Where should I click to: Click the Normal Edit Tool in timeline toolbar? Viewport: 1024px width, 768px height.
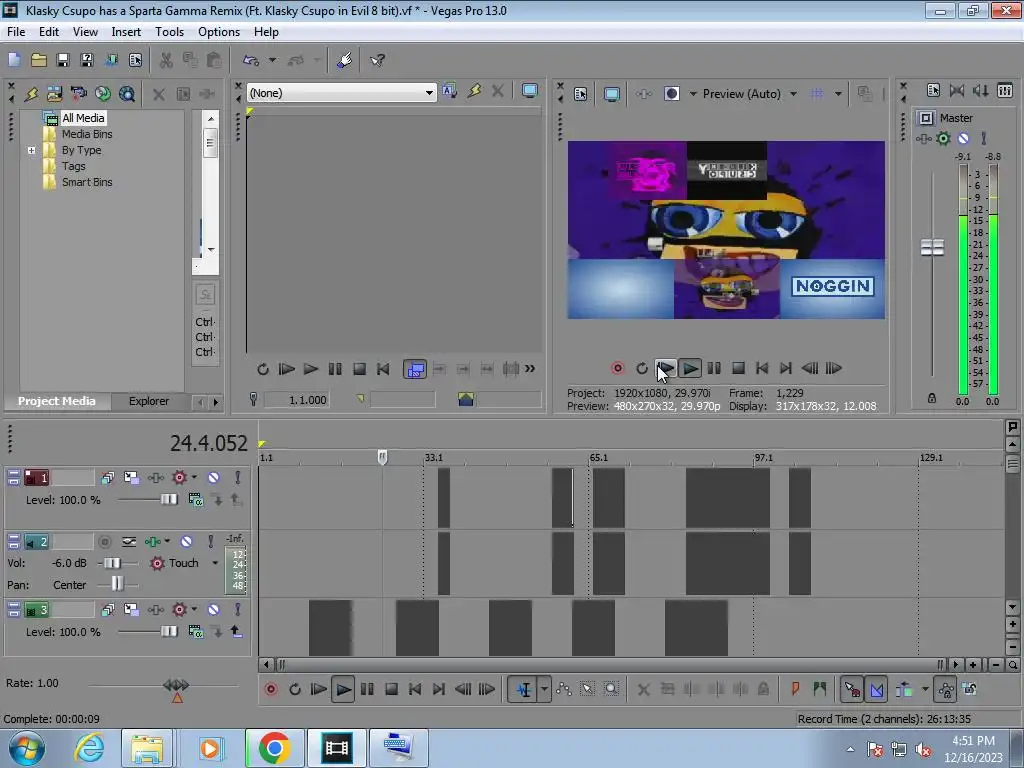(524, 689)
